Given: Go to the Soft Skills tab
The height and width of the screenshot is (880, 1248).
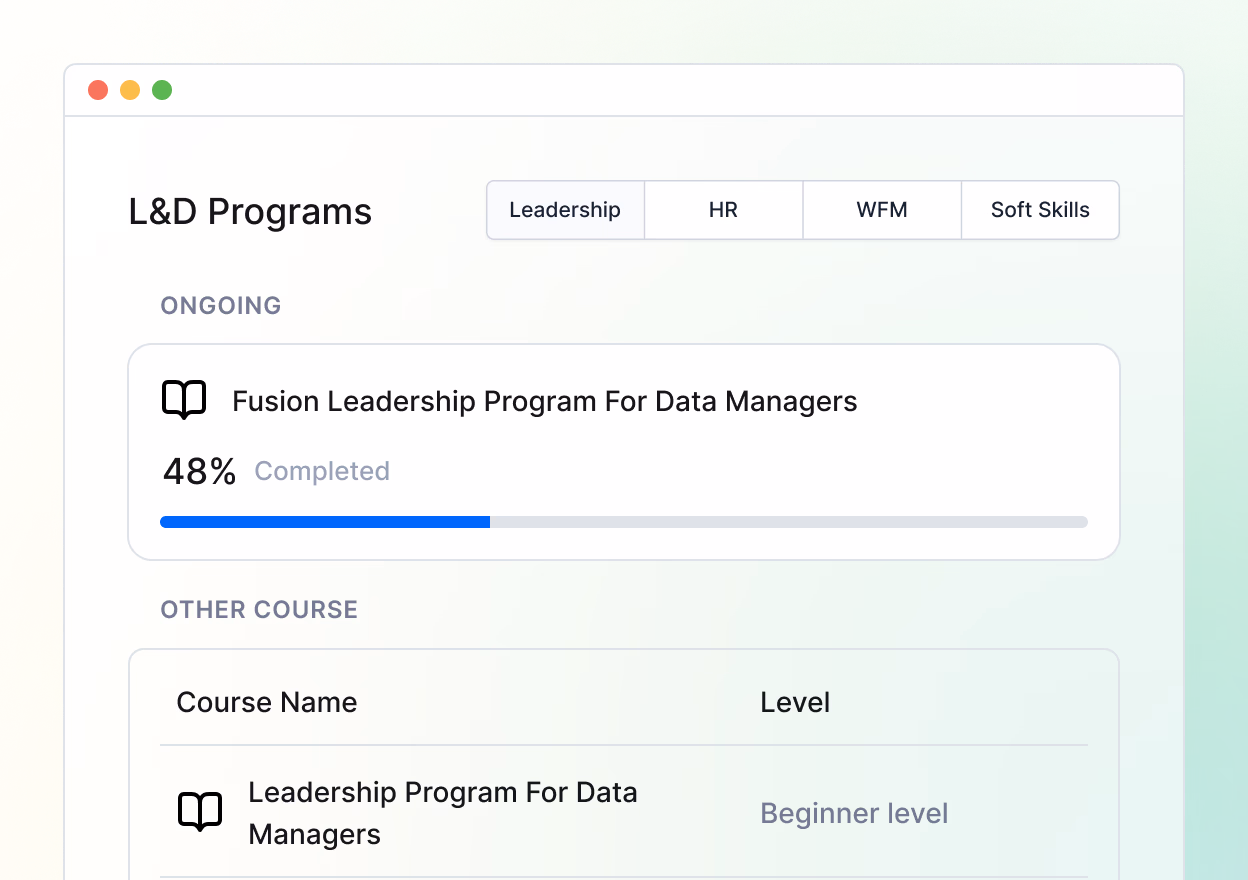Looking at the screenshot, I should (x=1040, y=210).
